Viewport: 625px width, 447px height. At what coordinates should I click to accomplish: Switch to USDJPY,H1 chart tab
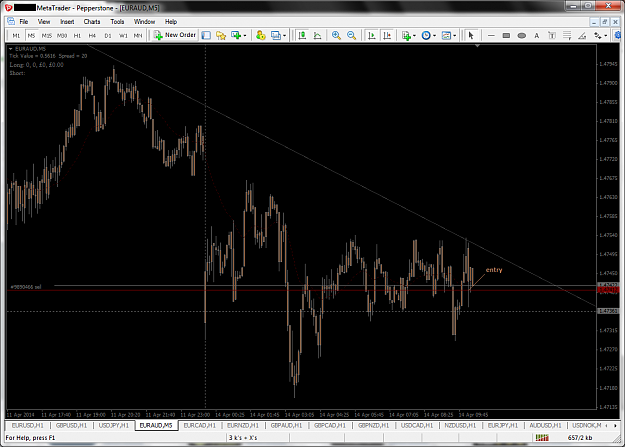[114, 425]
